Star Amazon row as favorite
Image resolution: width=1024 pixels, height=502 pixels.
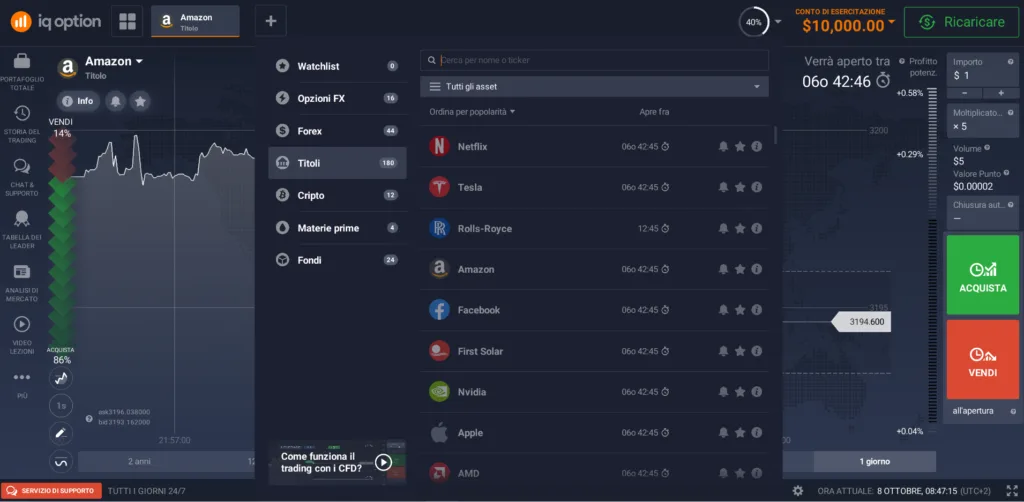click(740, 269)
